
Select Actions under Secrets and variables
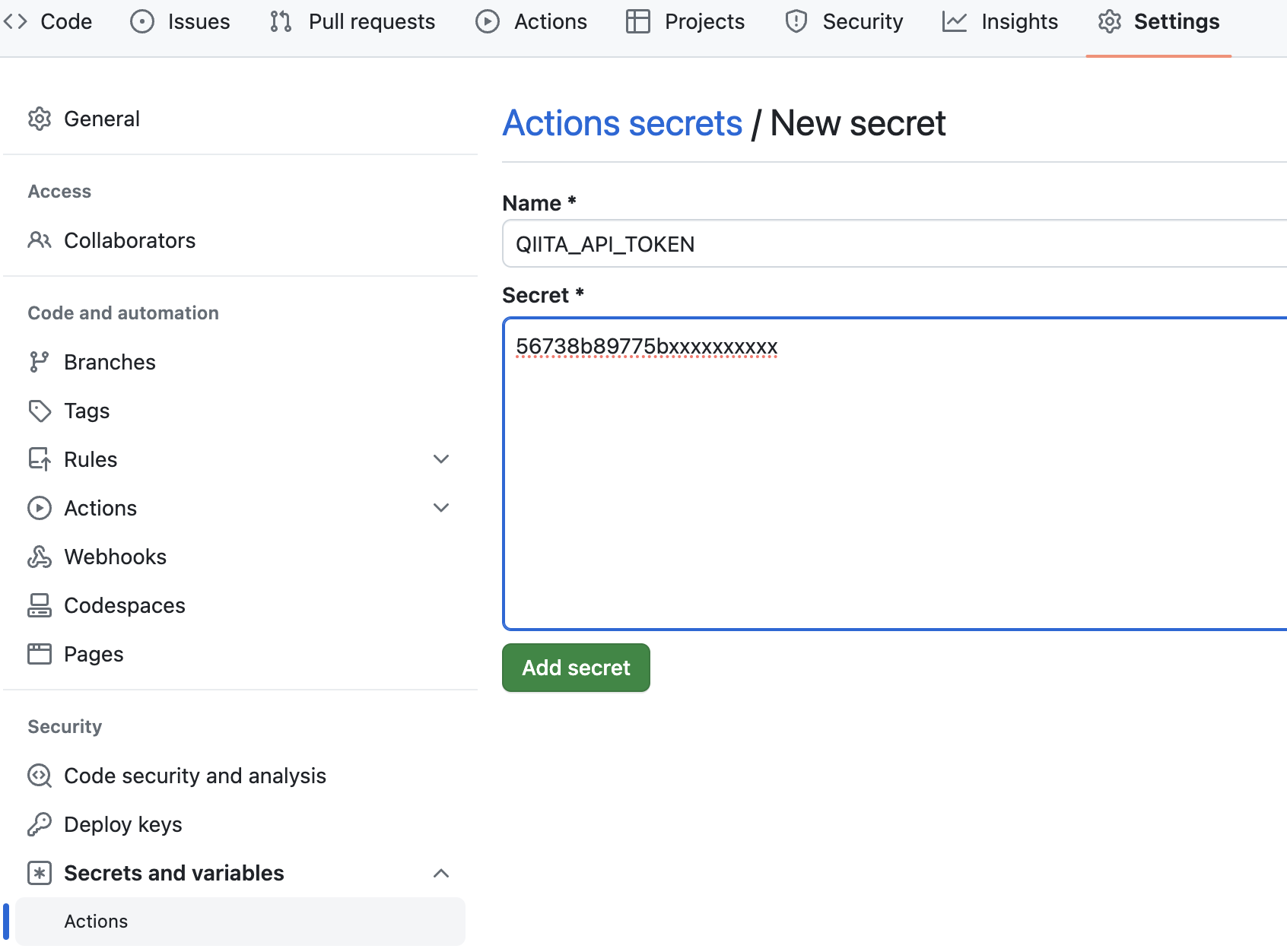tap(96, 922)
